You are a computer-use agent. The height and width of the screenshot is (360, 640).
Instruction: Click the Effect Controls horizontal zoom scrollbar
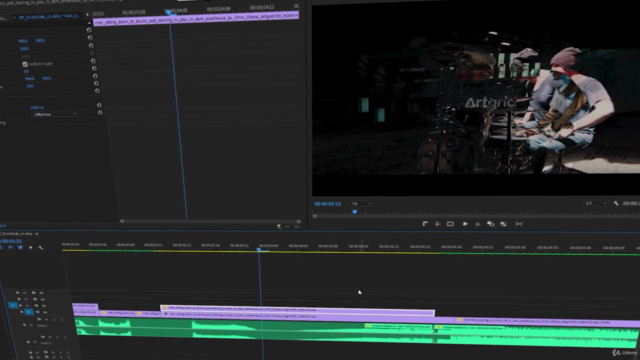coord(210,221)
